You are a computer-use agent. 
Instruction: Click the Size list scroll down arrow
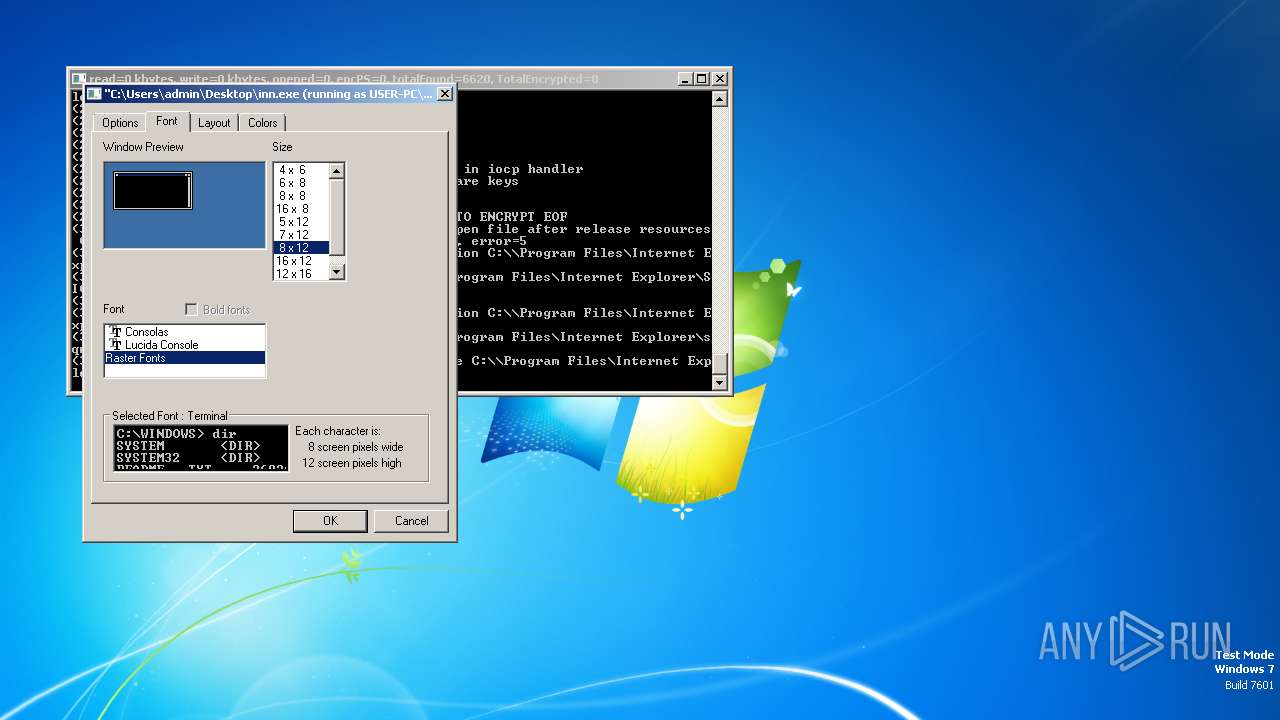tap(337, 272)
